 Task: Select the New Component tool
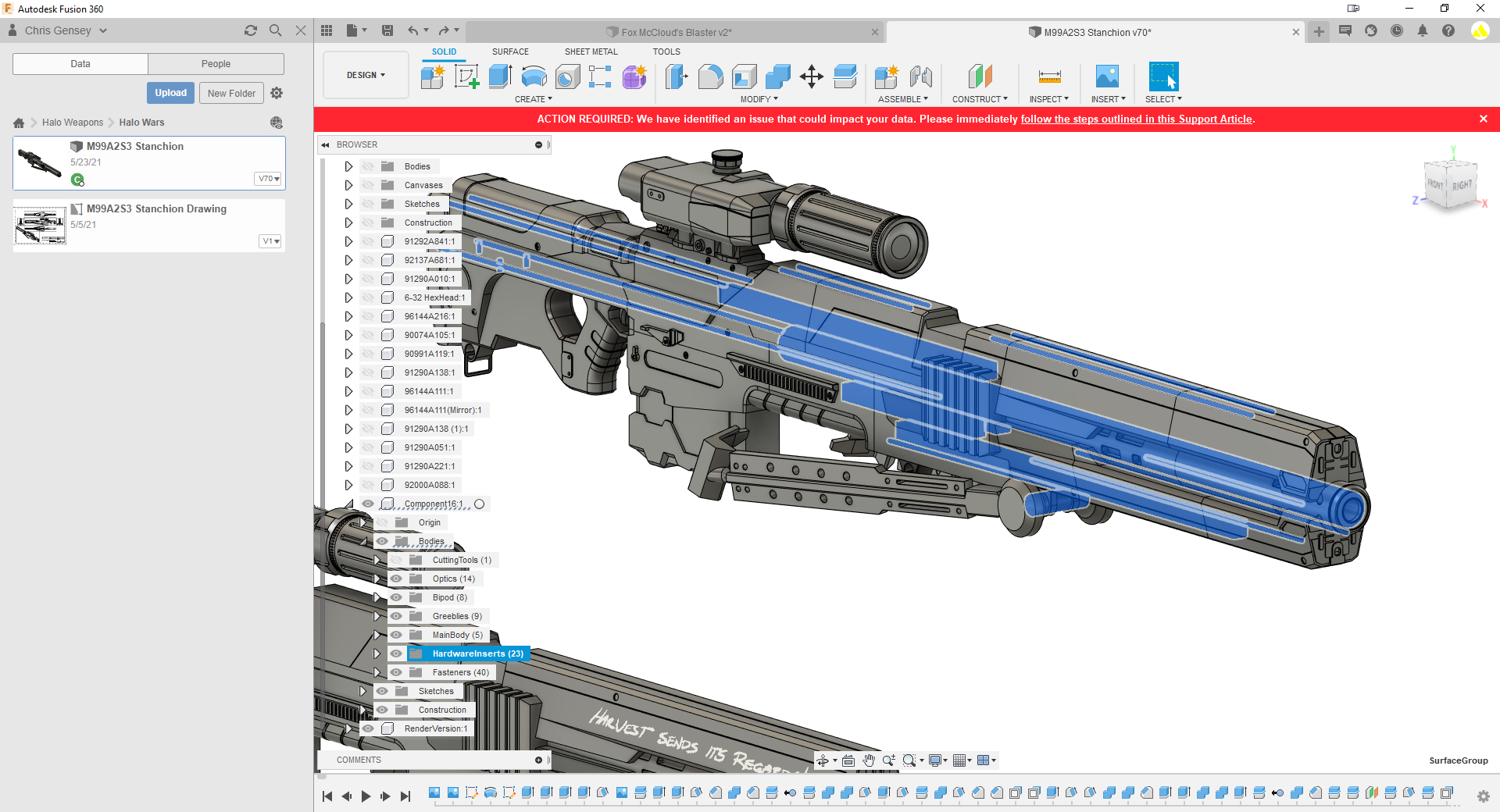click(432, 77)
